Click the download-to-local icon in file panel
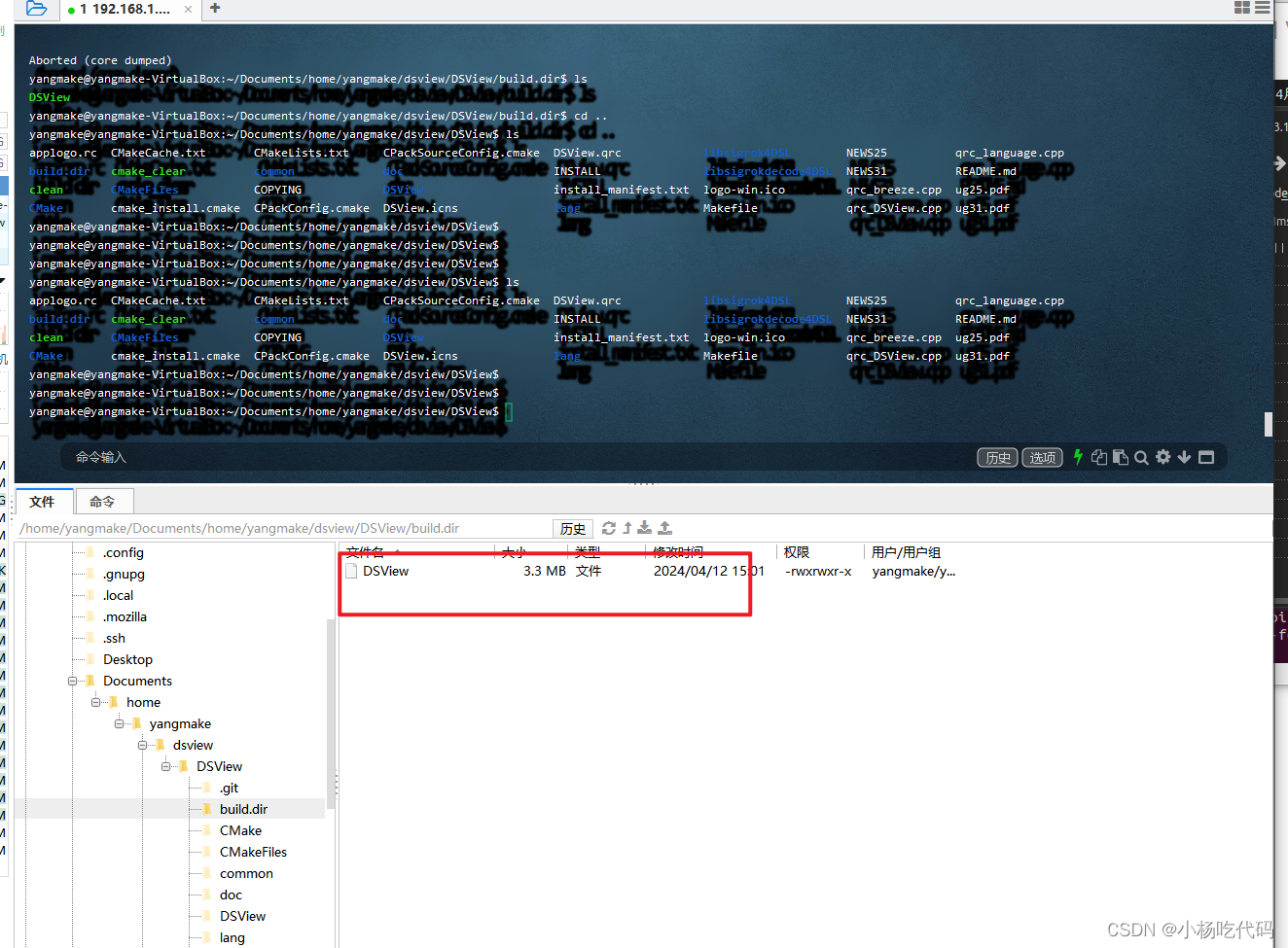 tap(644, 528)
